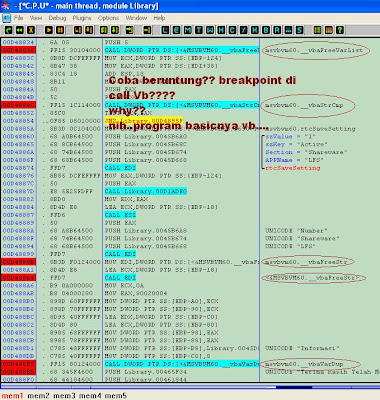The width and height of the screenshot is (380, 400).
Task: Switch to the mem2 tab
Action: [x=38, y=396]
